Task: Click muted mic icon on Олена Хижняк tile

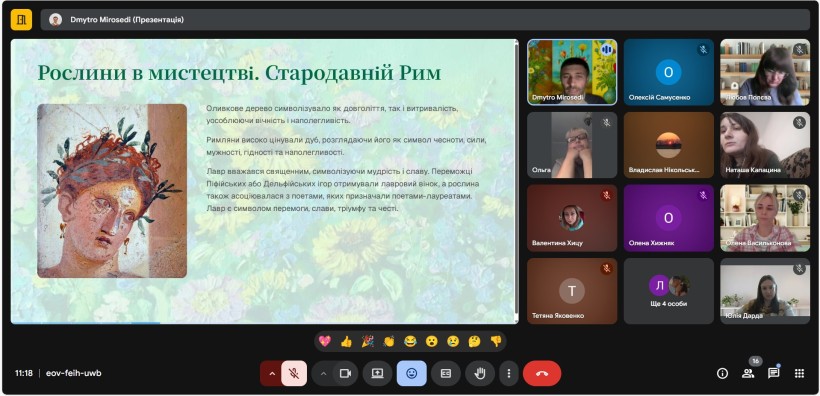Action: click(x=703, y=195)
